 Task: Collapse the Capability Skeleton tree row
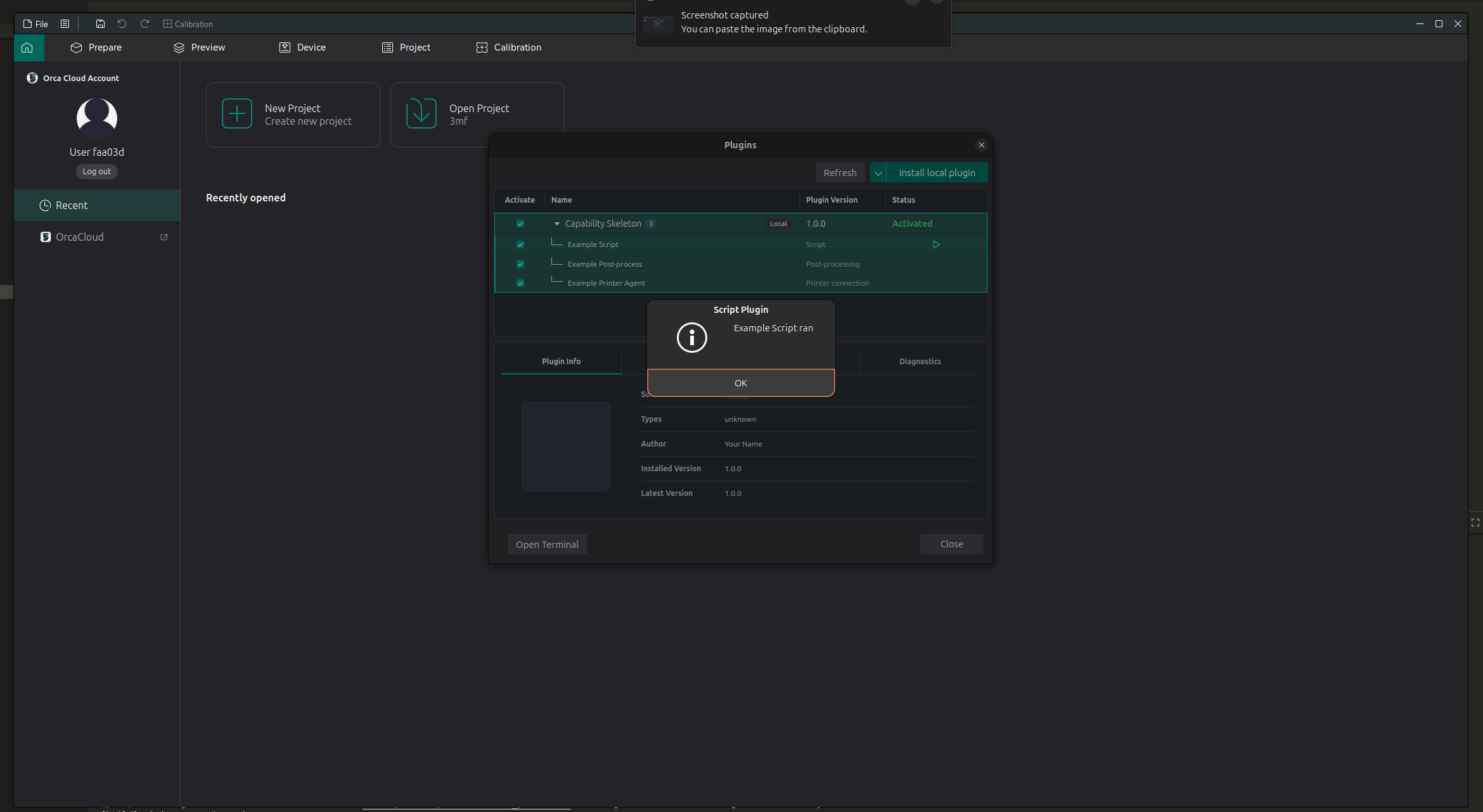pos(557,224)
